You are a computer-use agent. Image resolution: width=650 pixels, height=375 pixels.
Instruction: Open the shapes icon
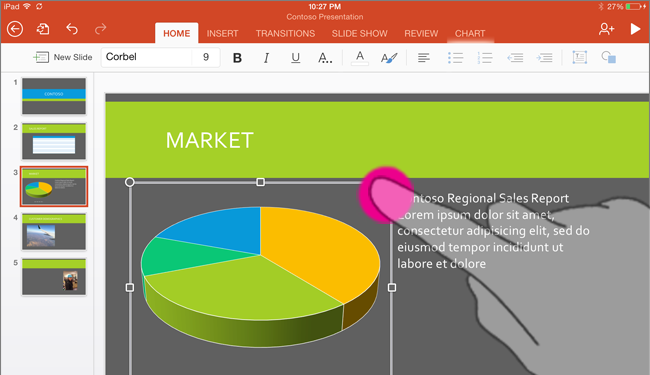pyautogui.click(x=609, y=57)
